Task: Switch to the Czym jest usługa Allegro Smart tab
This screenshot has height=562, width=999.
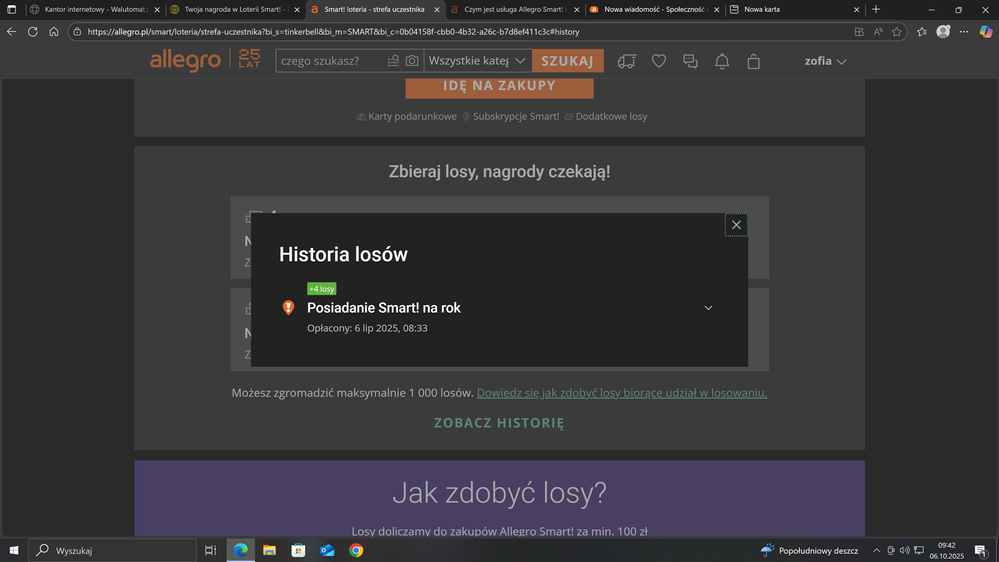Action: click(x=510, y=9)
